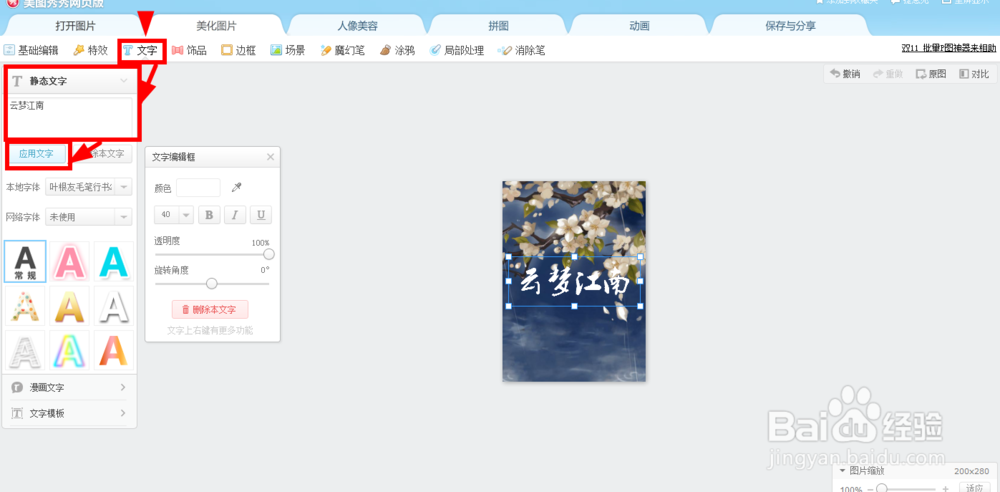Toggle bold B formatting
The width and height of the screenshot is (1000, 492).
click(x=209, y=215)
